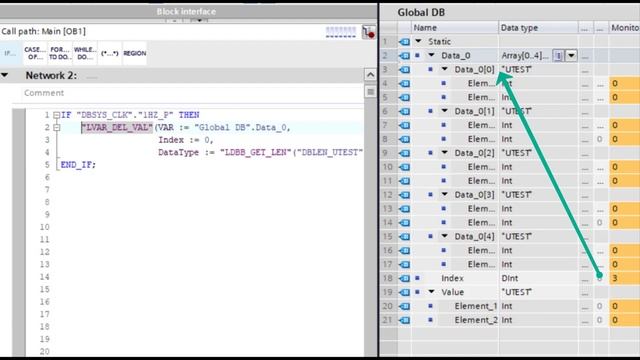
Task: Click the button below the editor scroll arrow
Action: pyautogui.click(x=370, y=92)
